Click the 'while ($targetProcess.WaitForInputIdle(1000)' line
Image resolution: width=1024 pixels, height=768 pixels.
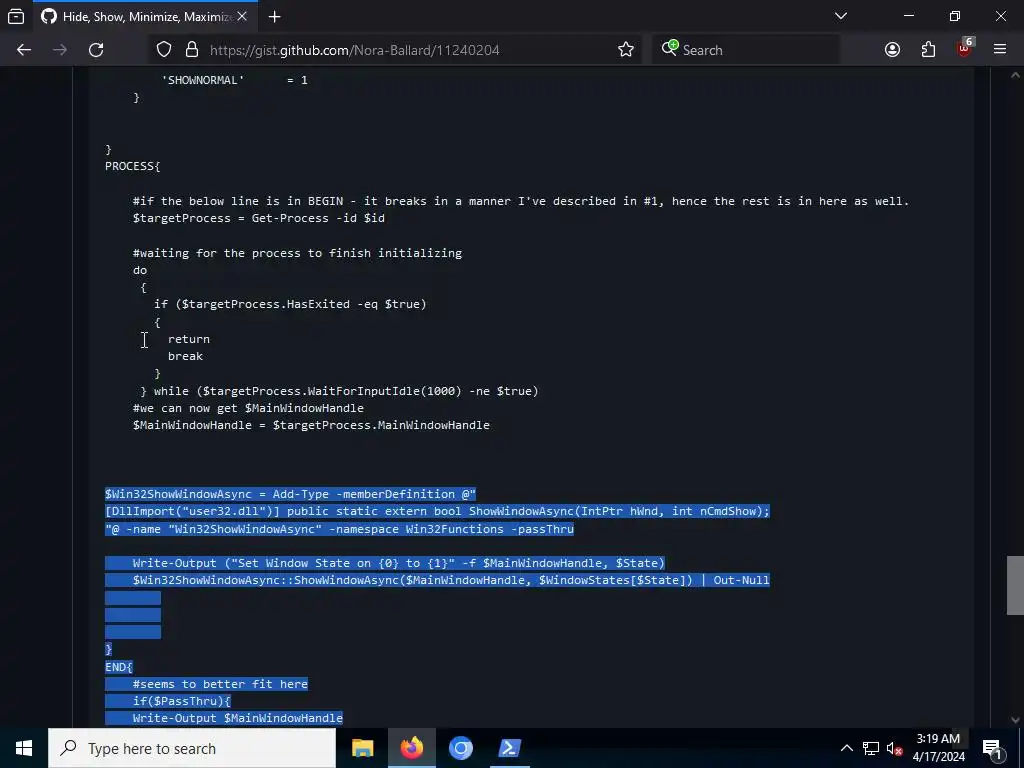click(340, 391)
